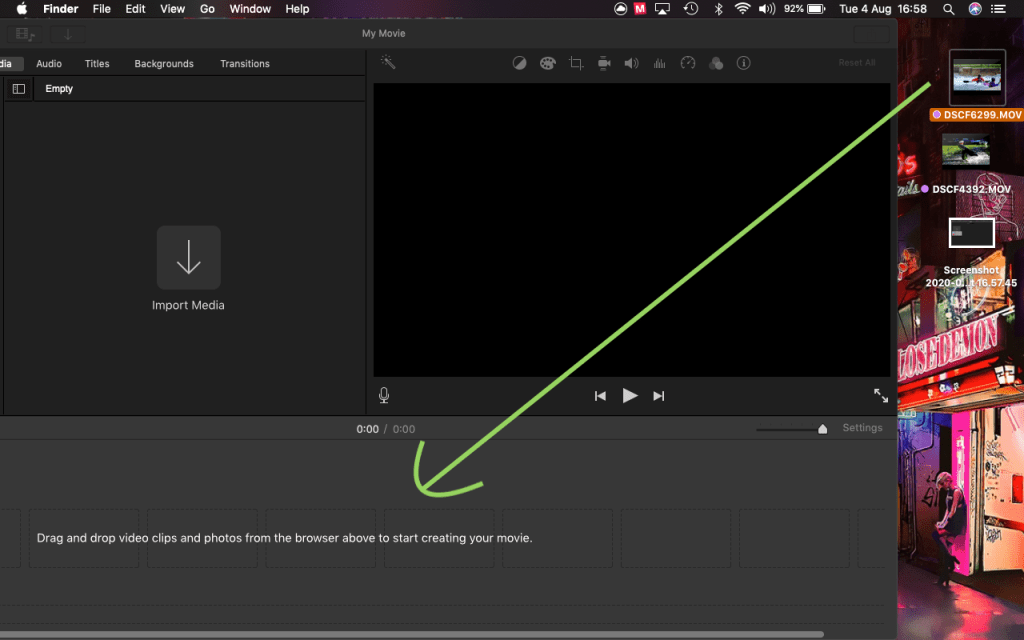The image size is (1024, 640).
Task: Select the cropping tool
Action: [x=576, y=63]
